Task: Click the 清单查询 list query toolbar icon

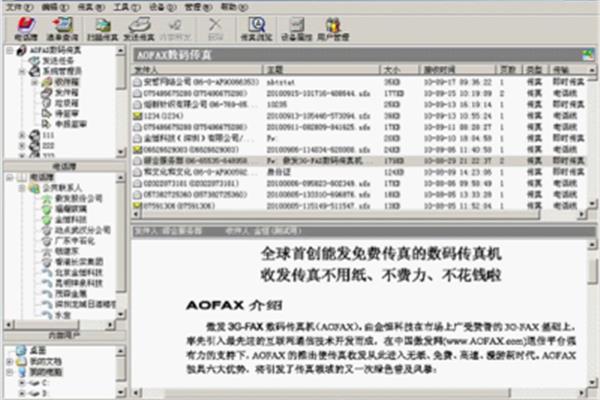Action: point(62,29)
